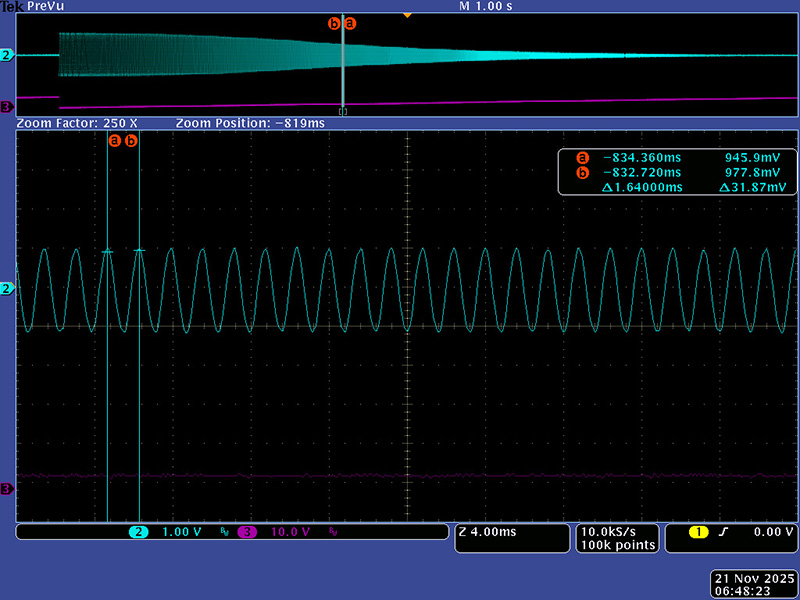Open the Z 4.00ms zoom timebase readout
The height and width of the screenshot is (600, 800).
pos(488,532)
